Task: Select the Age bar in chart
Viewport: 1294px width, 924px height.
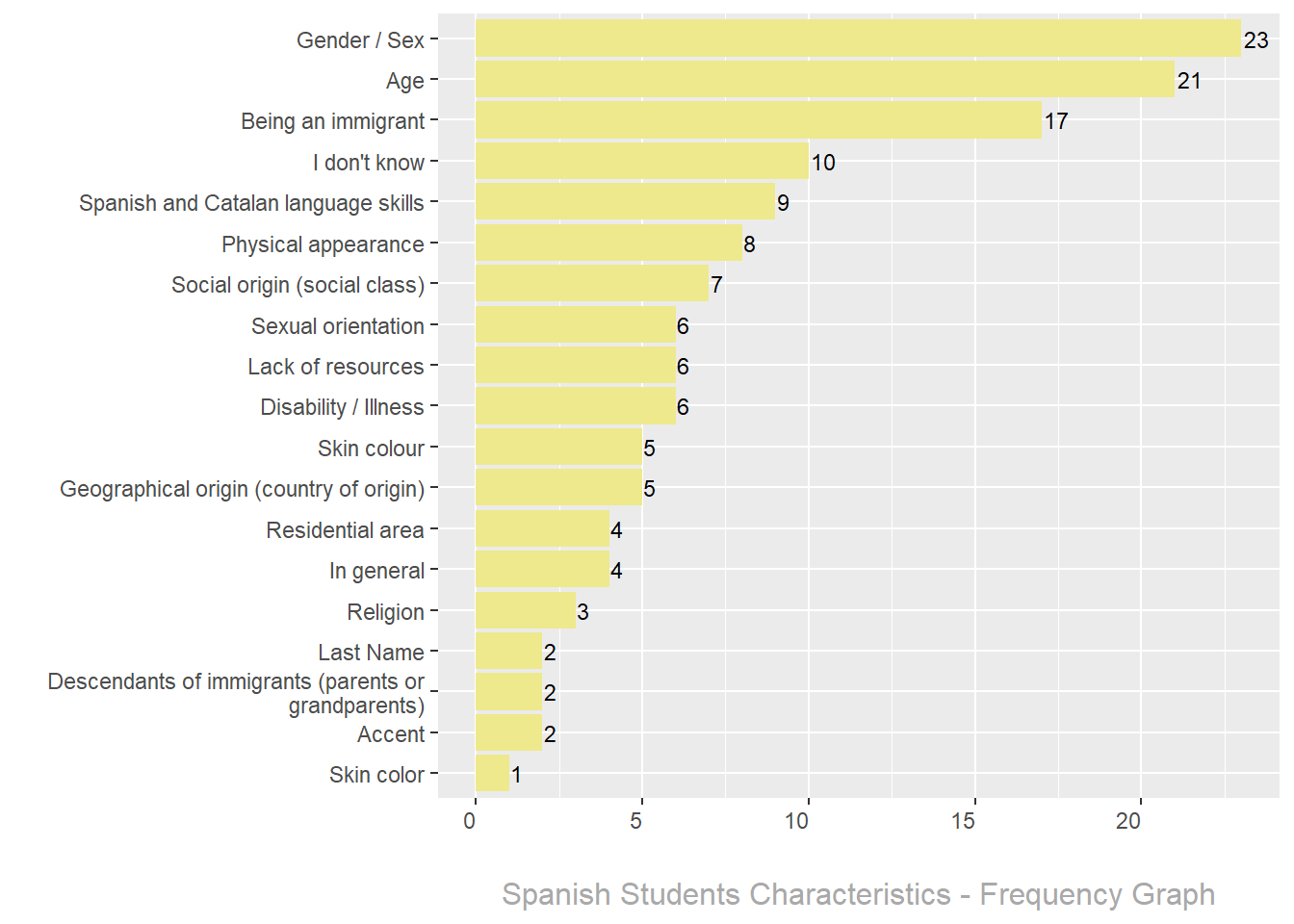Action: [824, 80]
